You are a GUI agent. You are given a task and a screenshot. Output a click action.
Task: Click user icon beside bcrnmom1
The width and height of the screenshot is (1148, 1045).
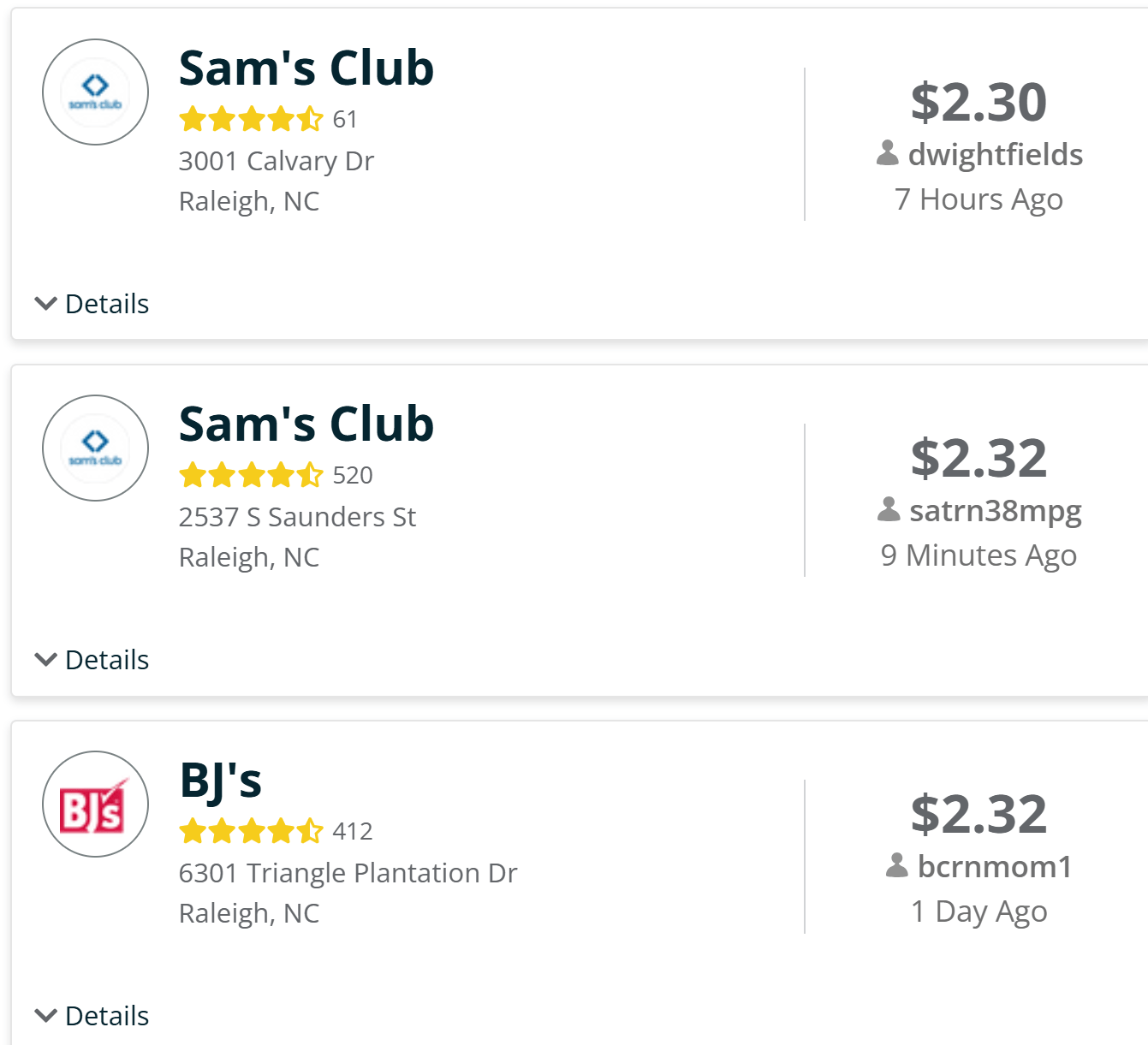pyautogui.click(x=897, y=866)
